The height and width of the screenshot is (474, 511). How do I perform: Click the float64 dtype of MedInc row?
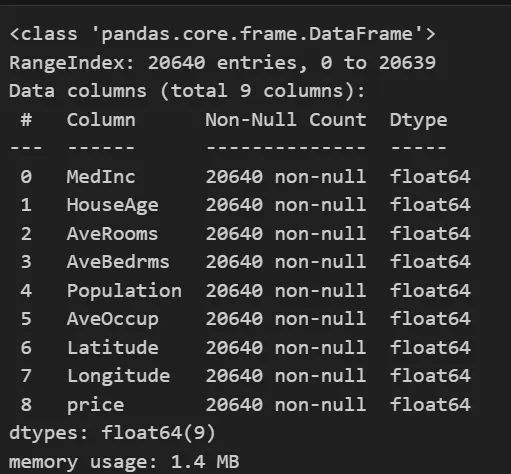pos(430,177)
